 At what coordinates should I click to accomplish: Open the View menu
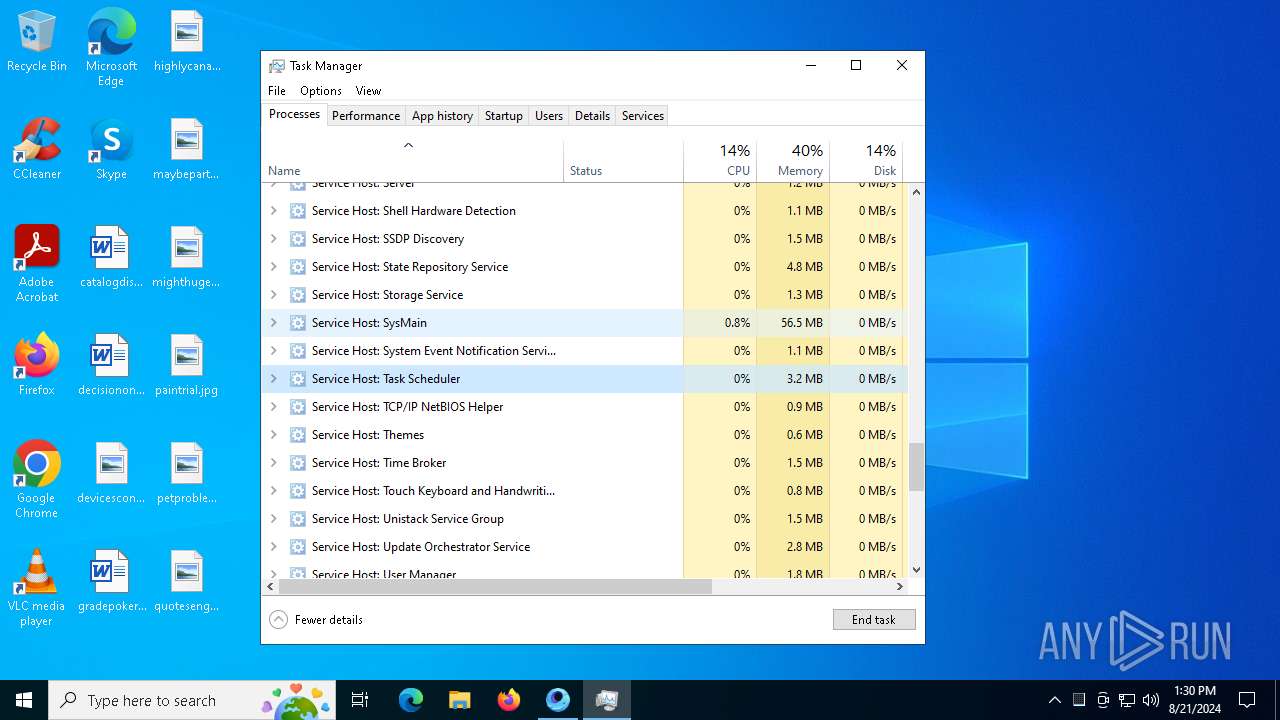tap(368, 91)
